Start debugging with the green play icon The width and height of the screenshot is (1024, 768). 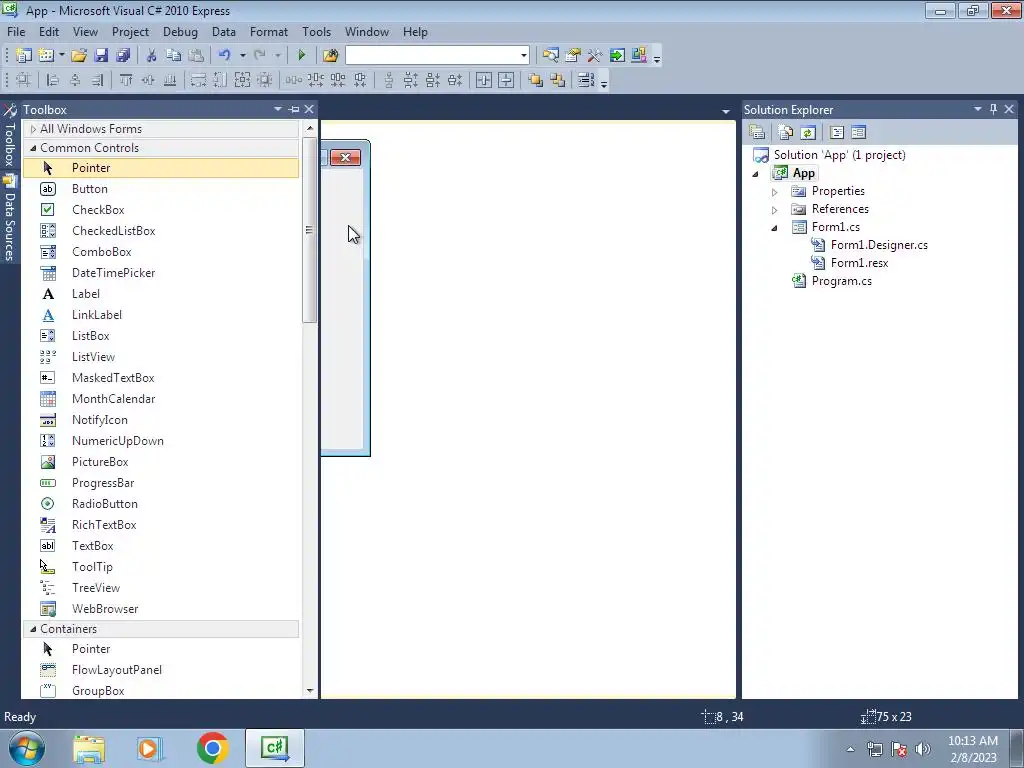coord(302,56)
